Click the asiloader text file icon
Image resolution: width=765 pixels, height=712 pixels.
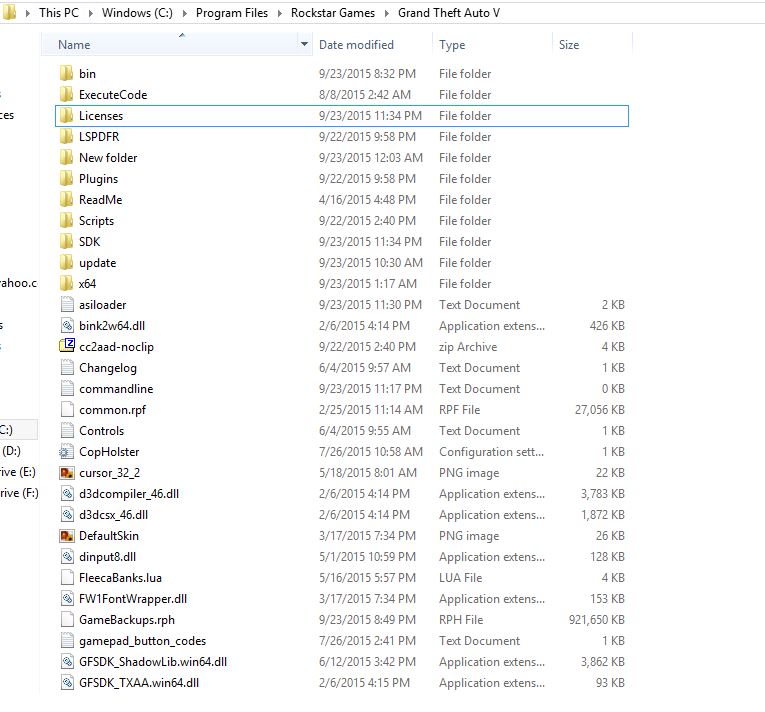point(67,305)
